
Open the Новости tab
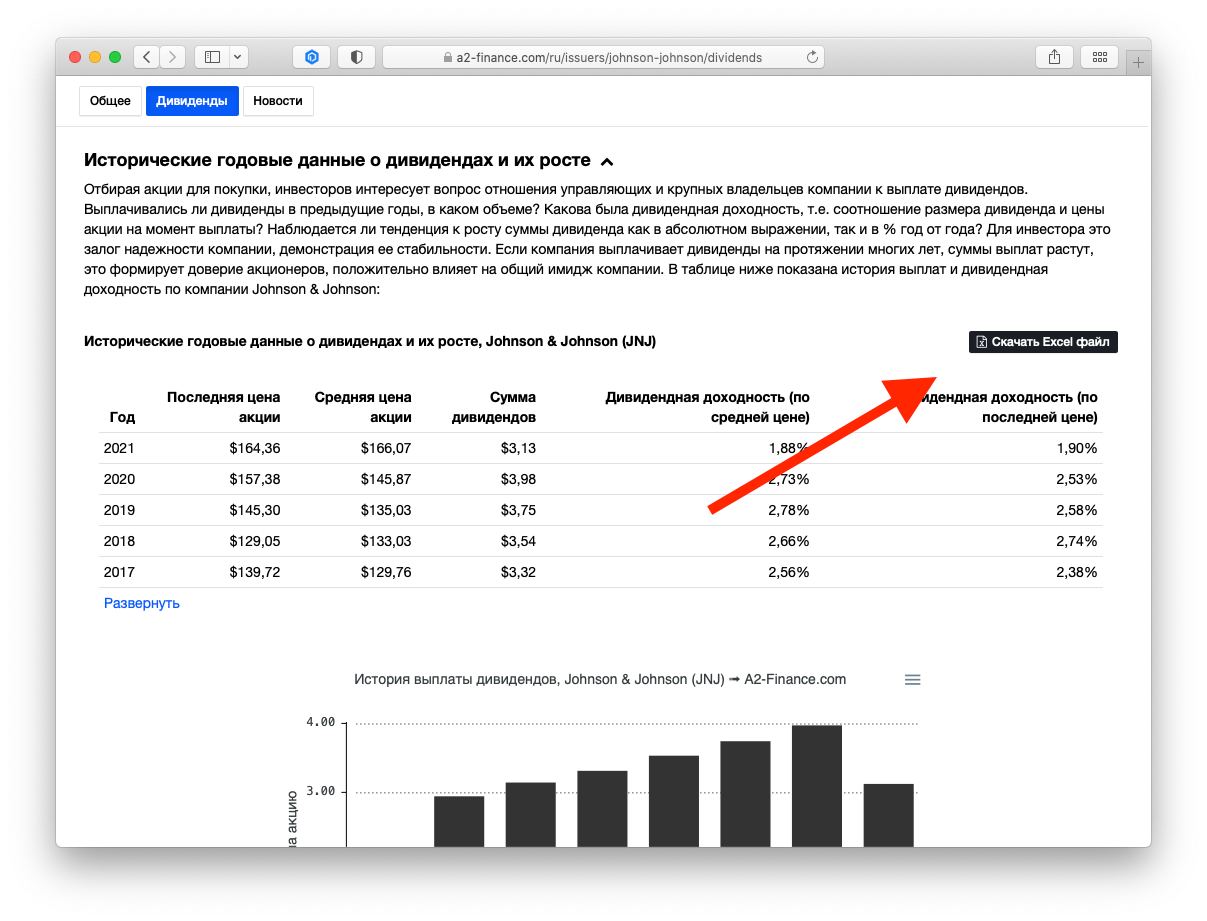(278, 101)
